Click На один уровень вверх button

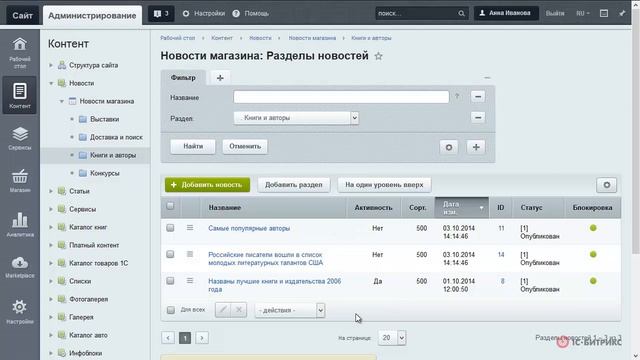(x=384, y=185)
